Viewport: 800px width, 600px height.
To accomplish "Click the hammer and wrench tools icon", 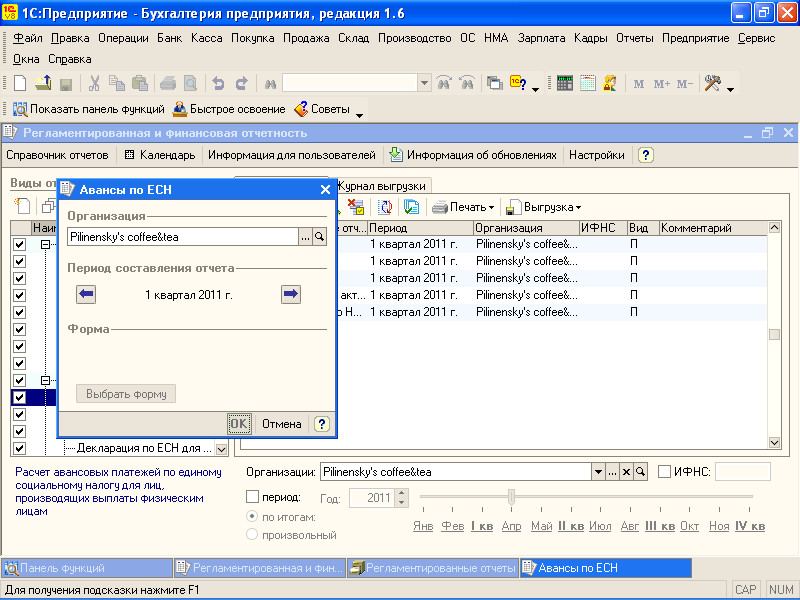I will (713, 83).
